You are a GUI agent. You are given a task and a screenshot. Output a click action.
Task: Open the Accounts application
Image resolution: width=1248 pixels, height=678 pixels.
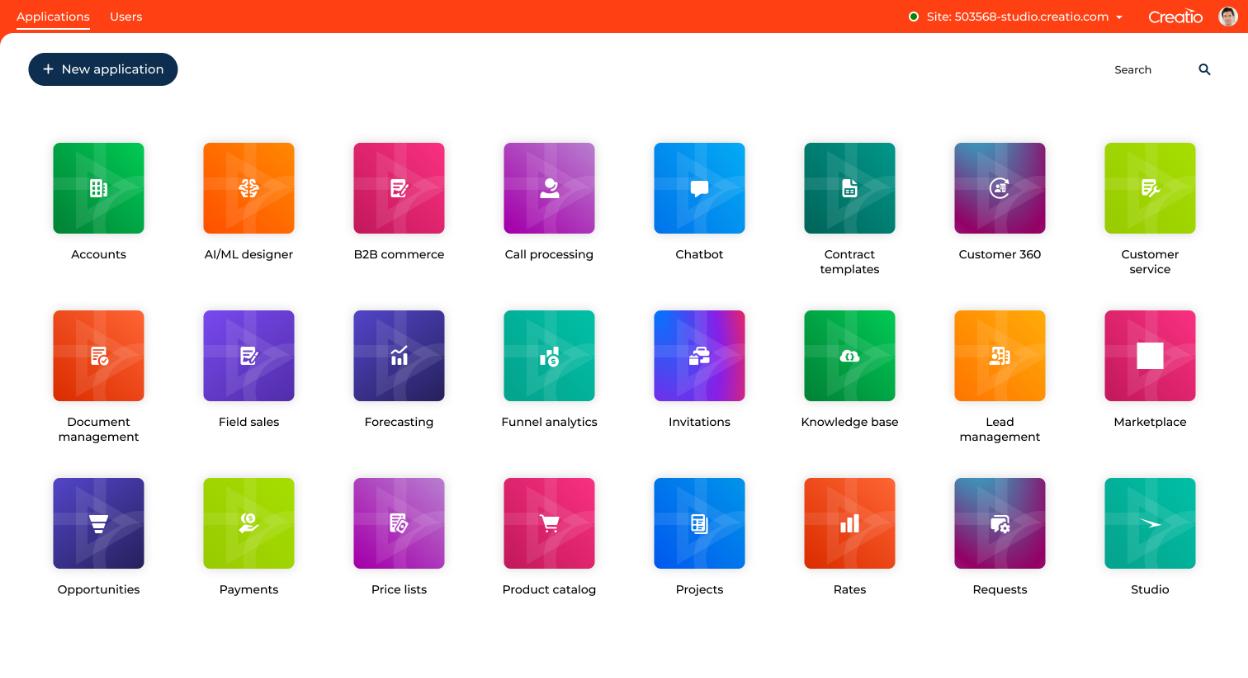(x=98, y=188)
